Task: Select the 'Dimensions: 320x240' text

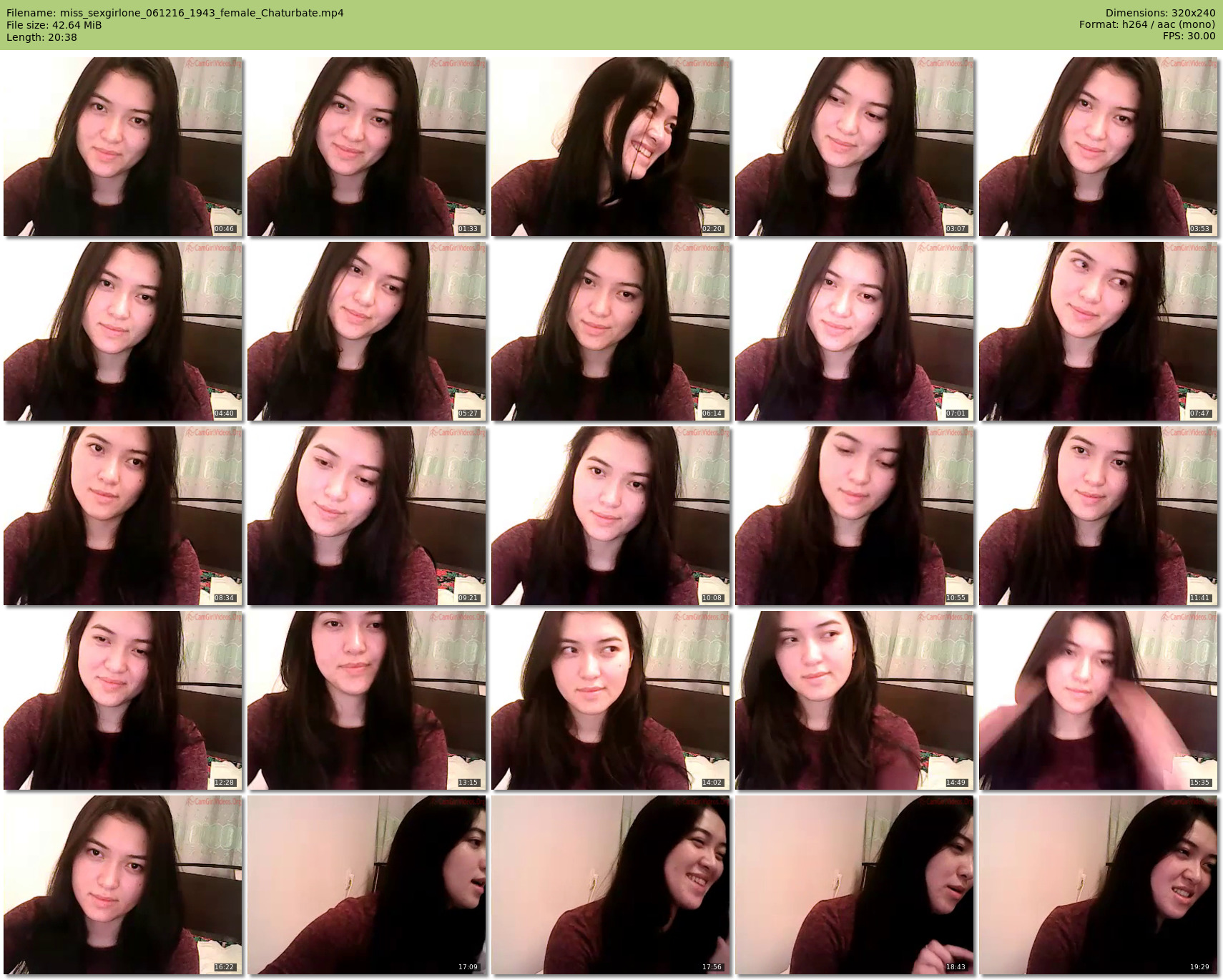Action: point(1160,13)
